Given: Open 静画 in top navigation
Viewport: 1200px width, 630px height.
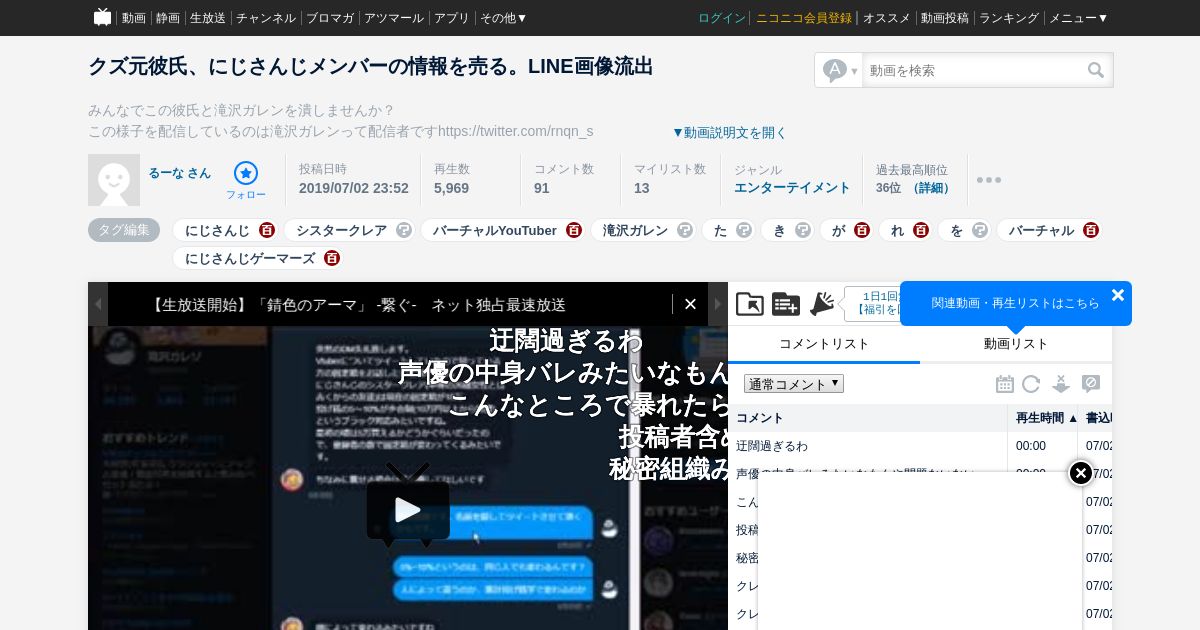Looking at the screenshot, I should [x=168, y=18].
